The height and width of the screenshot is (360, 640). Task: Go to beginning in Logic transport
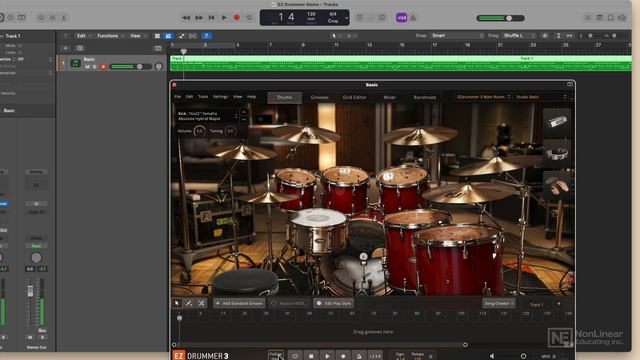[211, 18]
